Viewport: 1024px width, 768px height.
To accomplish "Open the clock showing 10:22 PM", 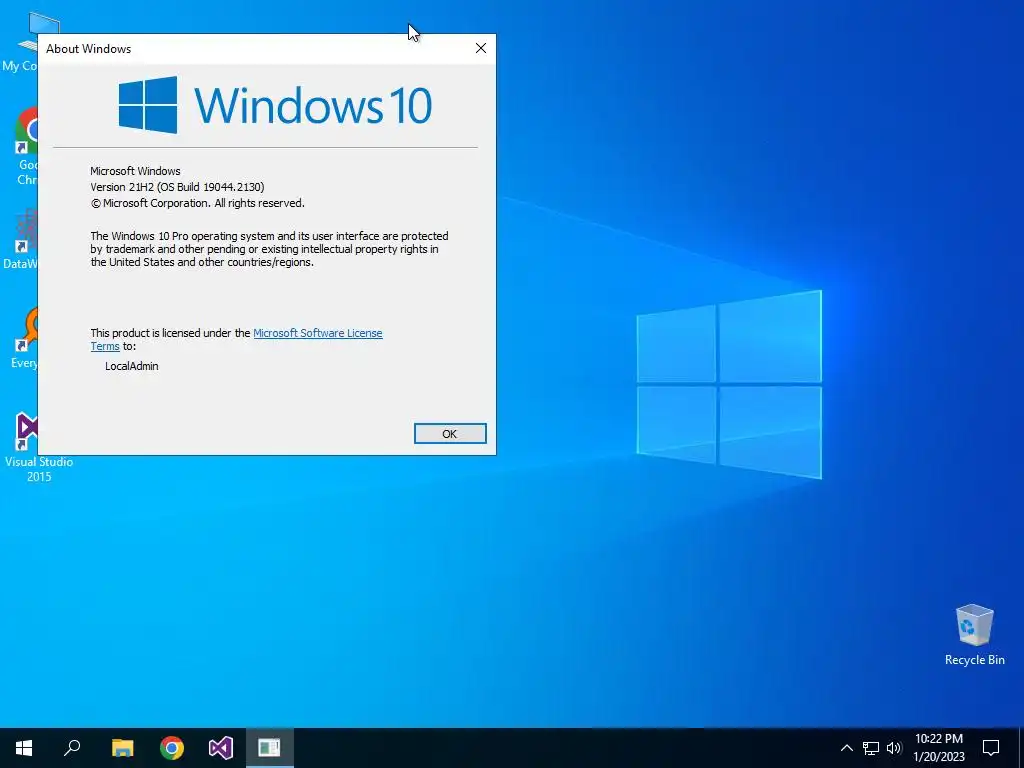I will pyautogui.click(x=939, y=748).
